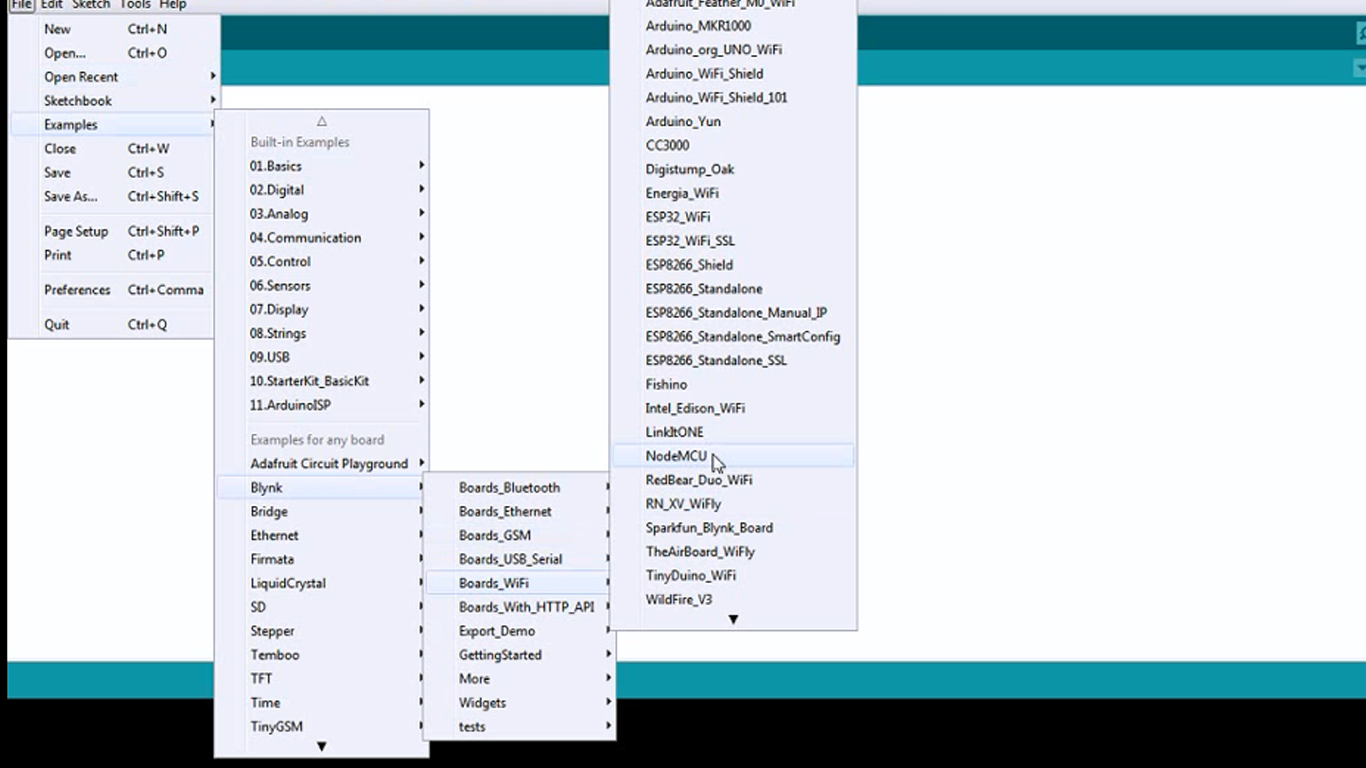Select Boards_WiFi submenu
The height and width of the screenshot is (768, 1366).
click(520, 584)
